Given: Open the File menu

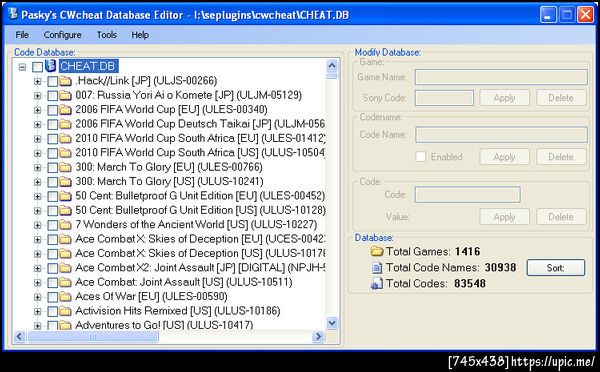Looking at the screenshot, I should [22, 35].
